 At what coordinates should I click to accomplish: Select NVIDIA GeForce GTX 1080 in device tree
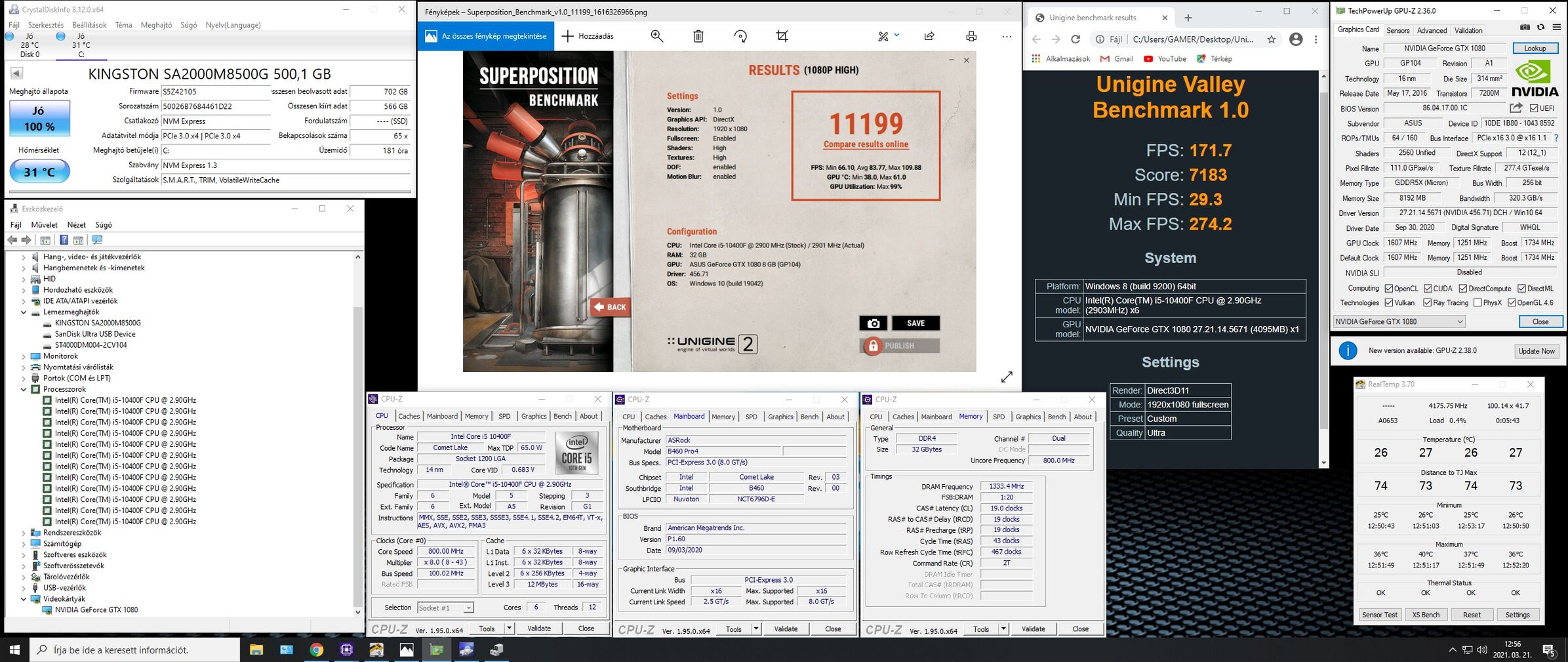point(96,610)
